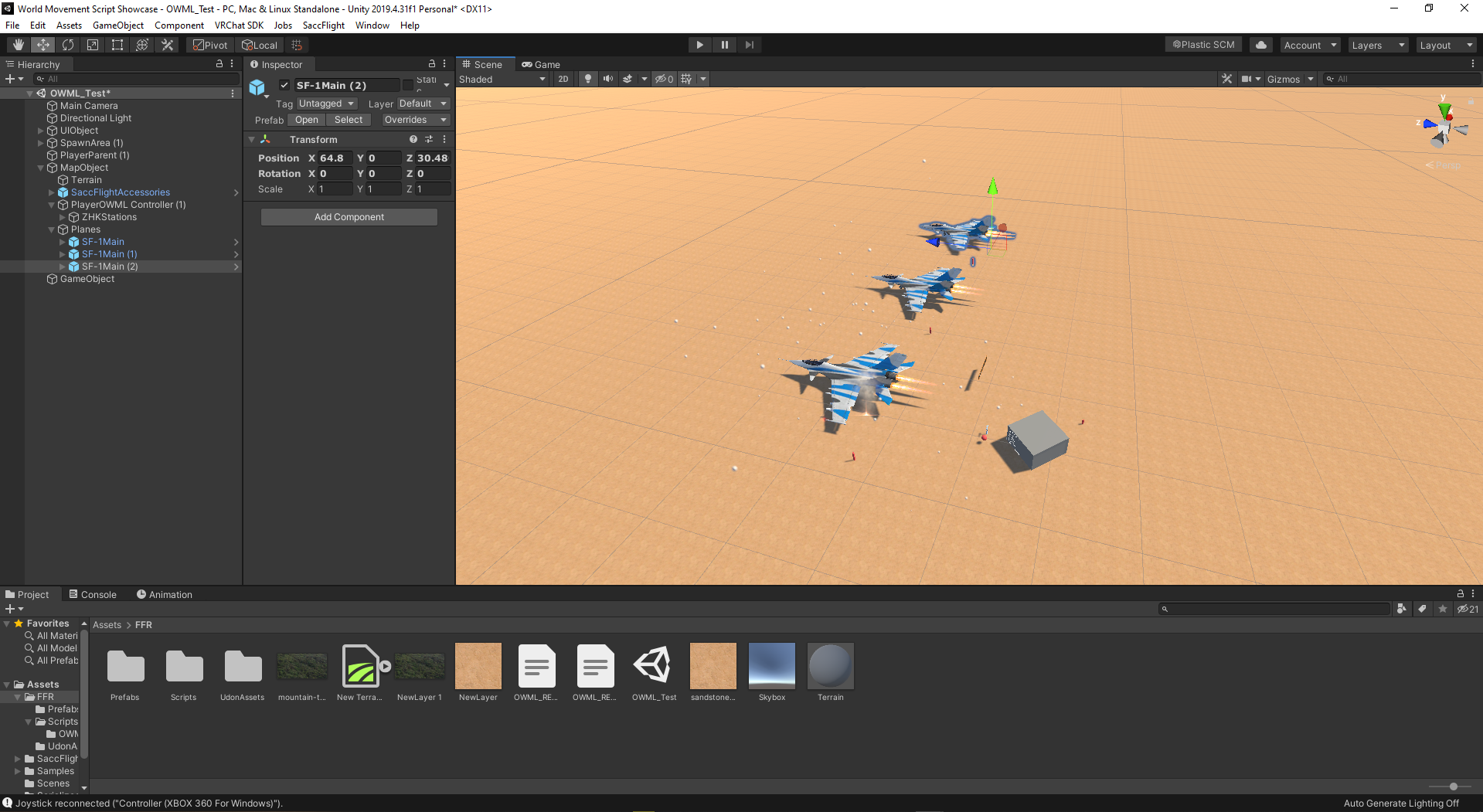This screenshot has height=812, width=1483.
Task: Open Layout dropdown
Action: click(1446, 45)
